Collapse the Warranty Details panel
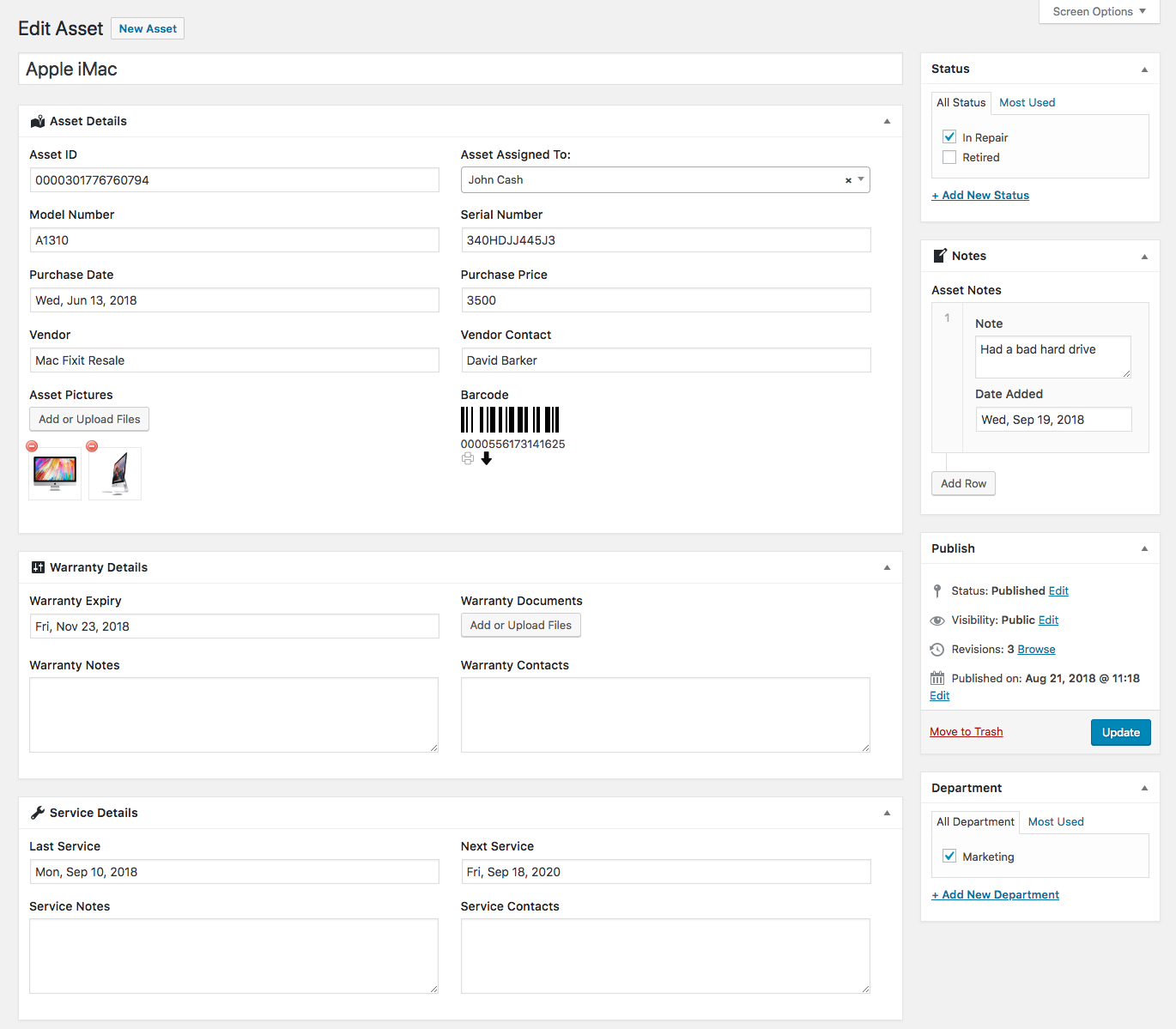The image size is (1176, 1029). [x=887, y=567]
